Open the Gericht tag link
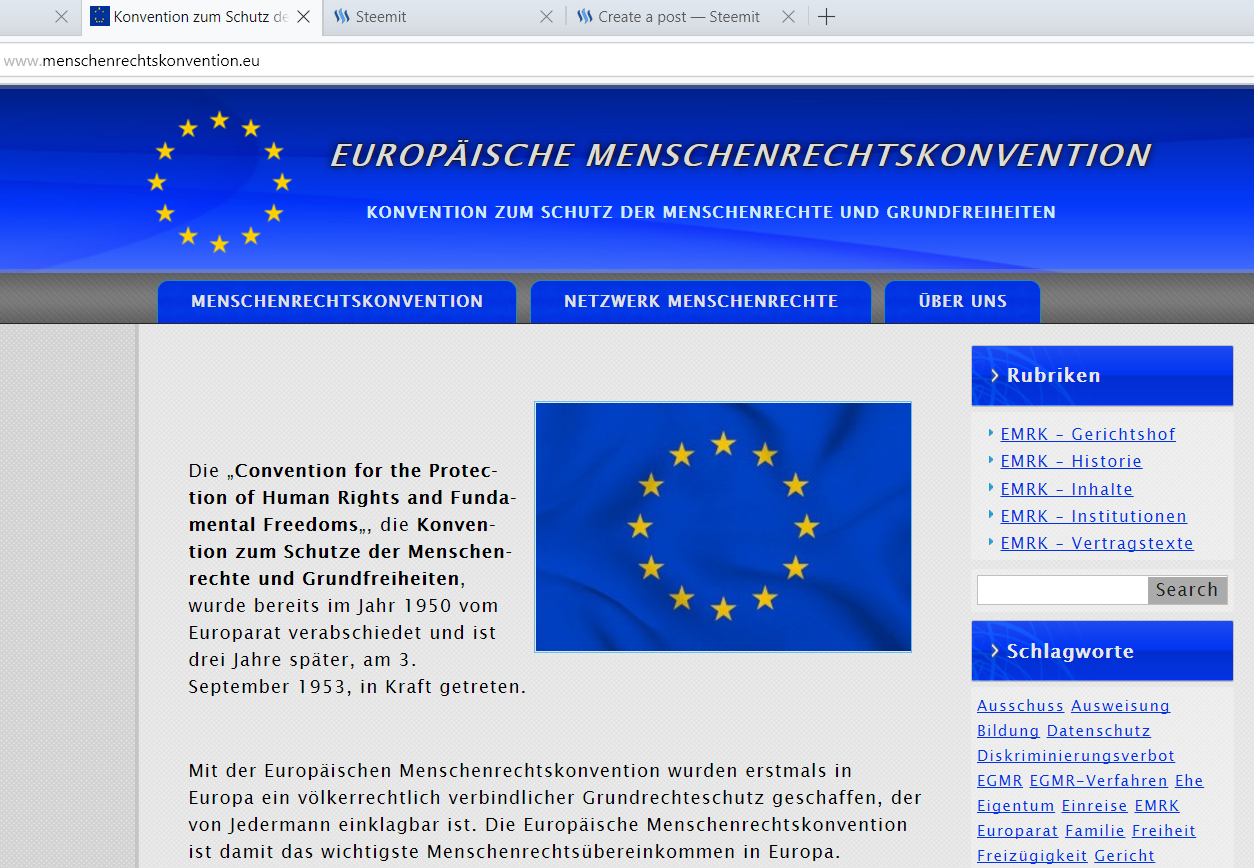 [1125, 856]
